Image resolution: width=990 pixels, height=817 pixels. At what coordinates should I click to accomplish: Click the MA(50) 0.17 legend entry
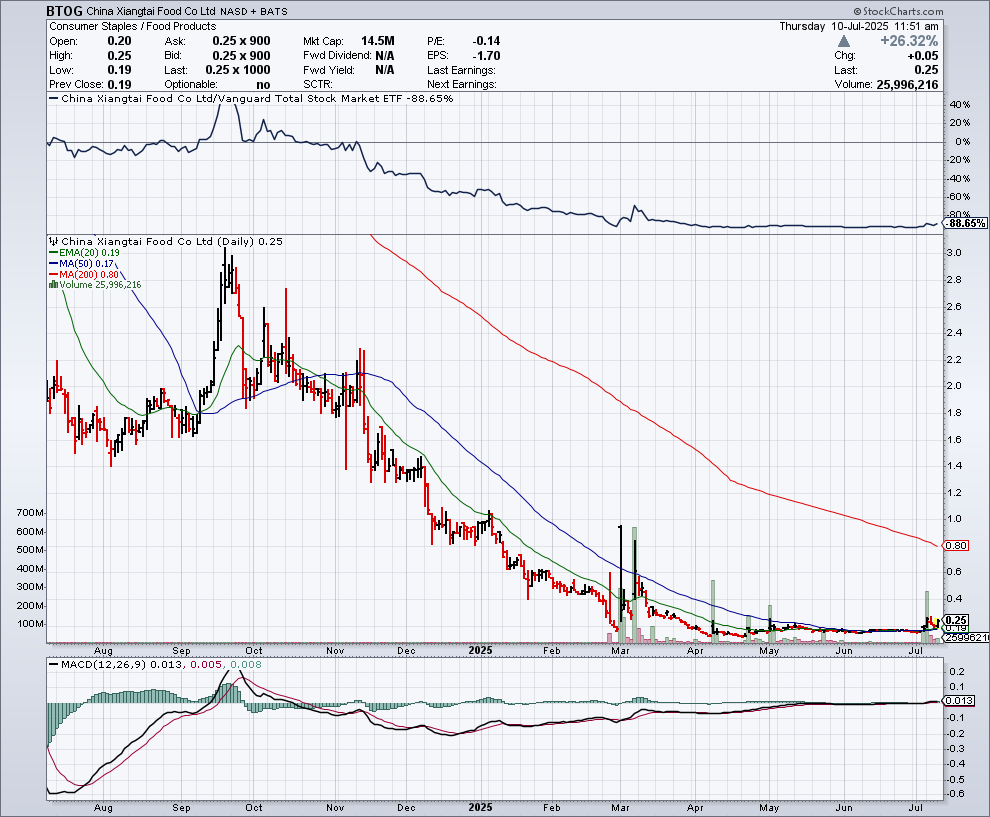click(81, 263)
